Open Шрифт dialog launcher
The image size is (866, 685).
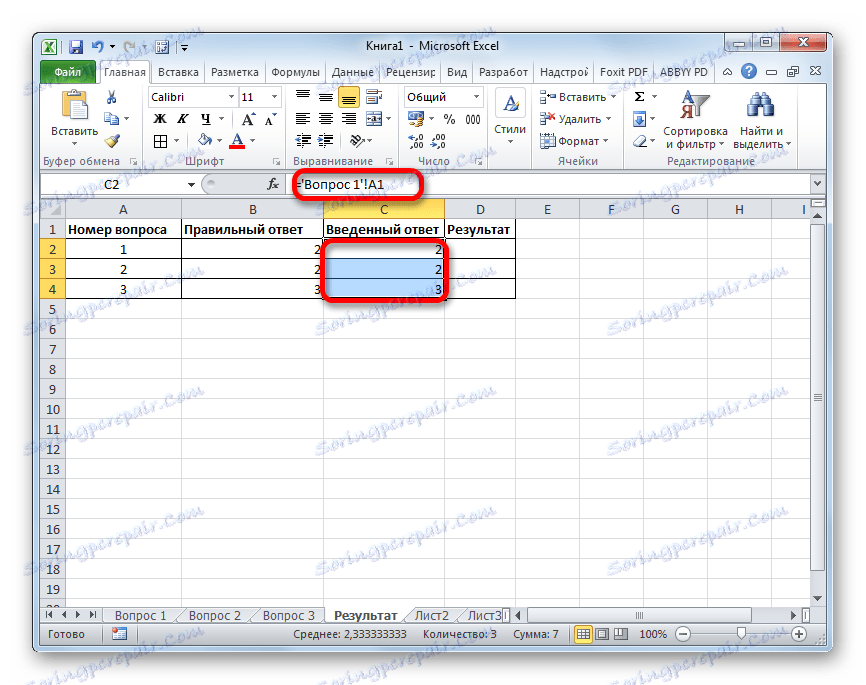tap(277, 162)
